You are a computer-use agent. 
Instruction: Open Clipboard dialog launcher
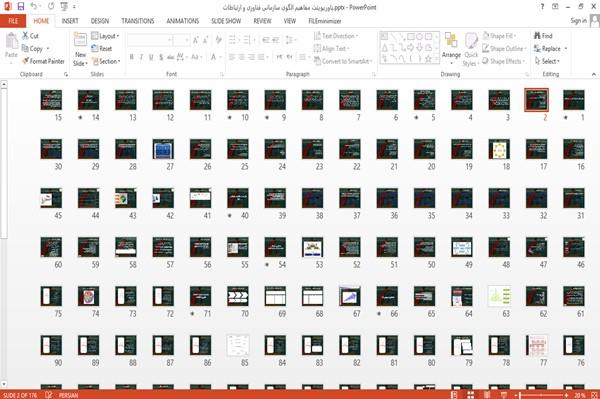tap(66, 75)
